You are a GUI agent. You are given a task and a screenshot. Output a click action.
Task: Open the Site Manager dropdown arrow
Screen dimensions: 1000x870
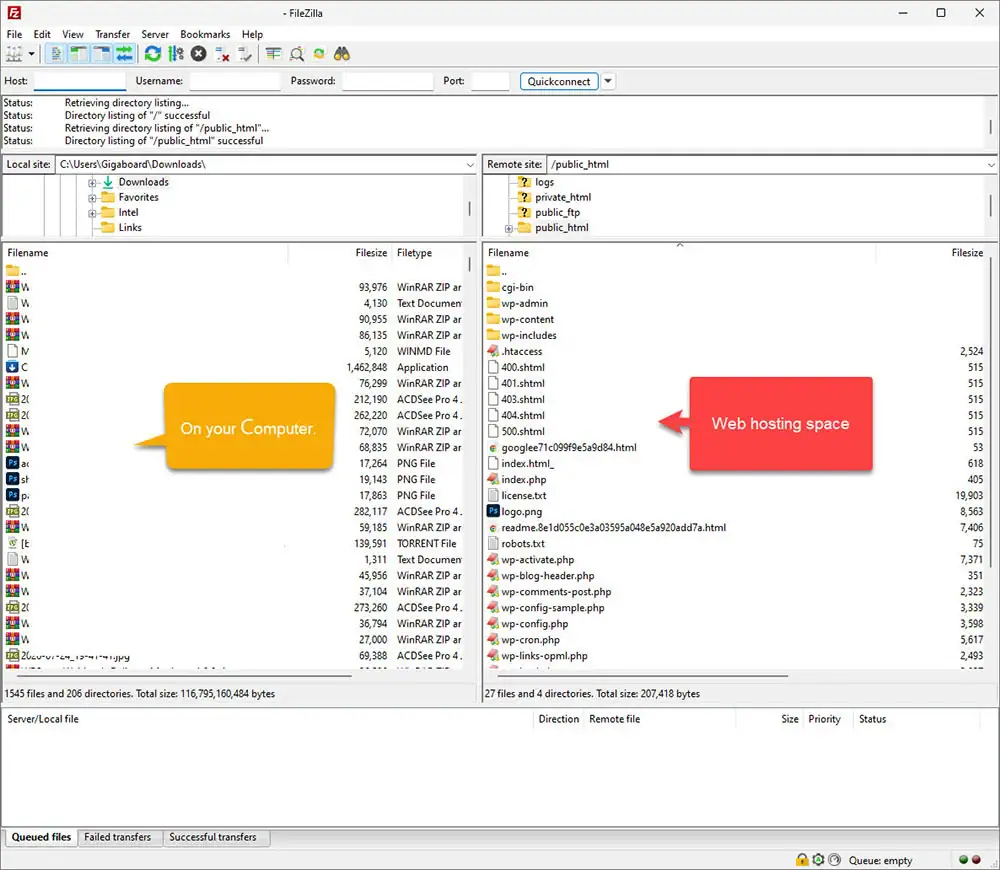[31, 54]
